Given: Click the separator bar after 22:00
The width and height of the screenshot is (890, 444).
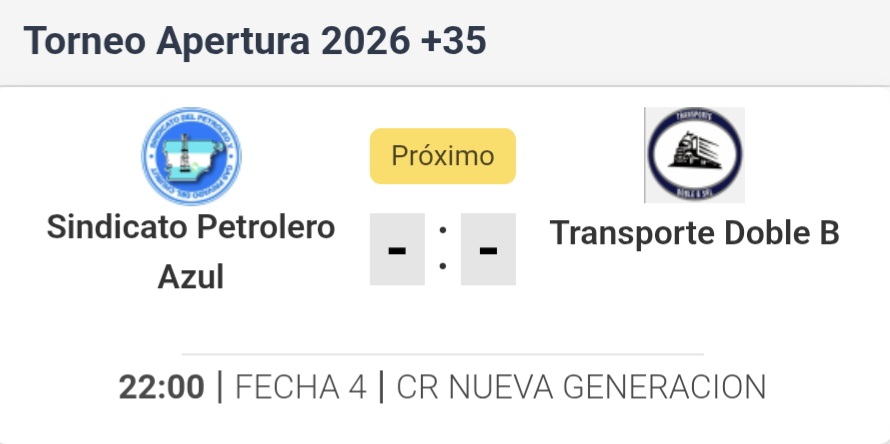Looking at the screenshot, I should 220,387.
